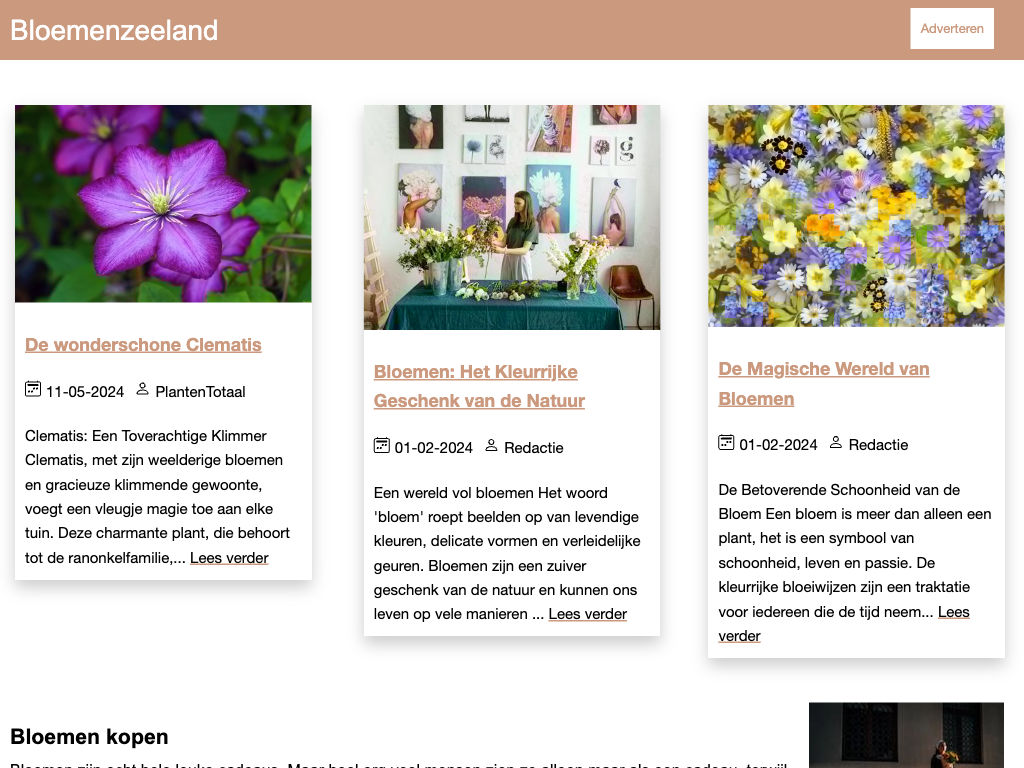Click author icon beside PlantenTotaal
The width and height of the screenshot is (1024, 768).
point(142,389)
